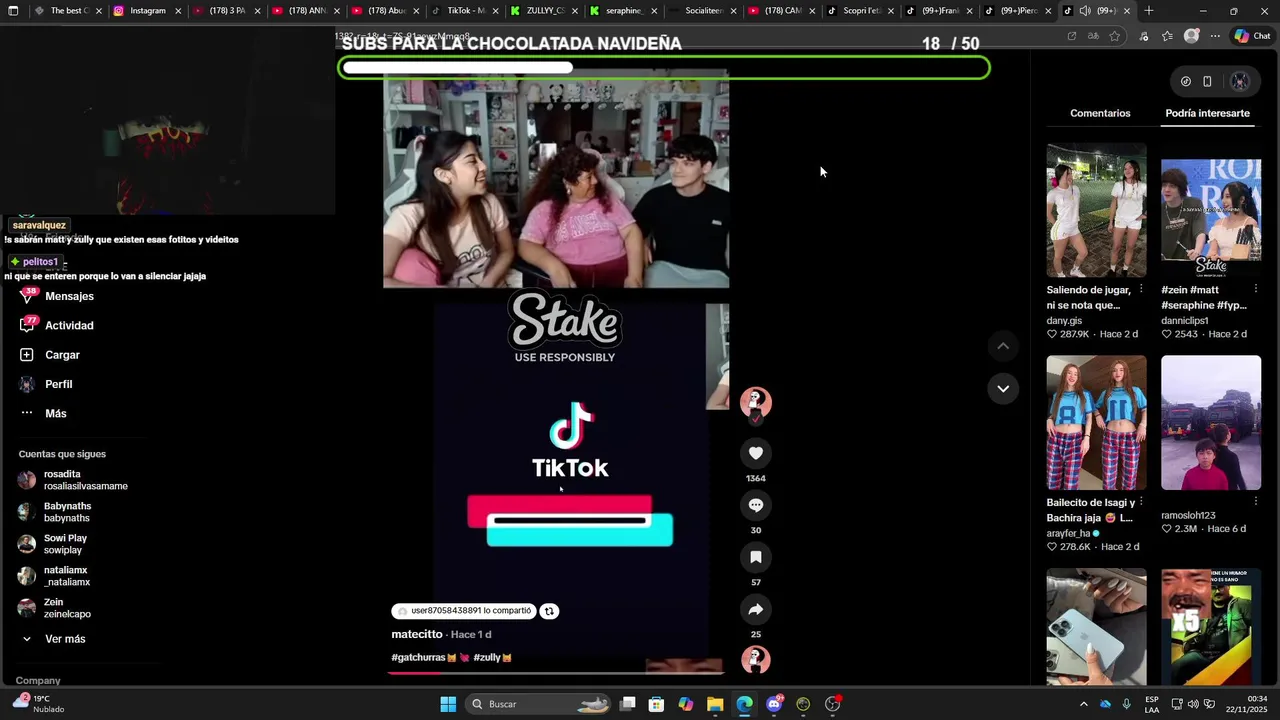Open Windows Start menu
The image size is (1280, 720).
(x=448, y=704)
